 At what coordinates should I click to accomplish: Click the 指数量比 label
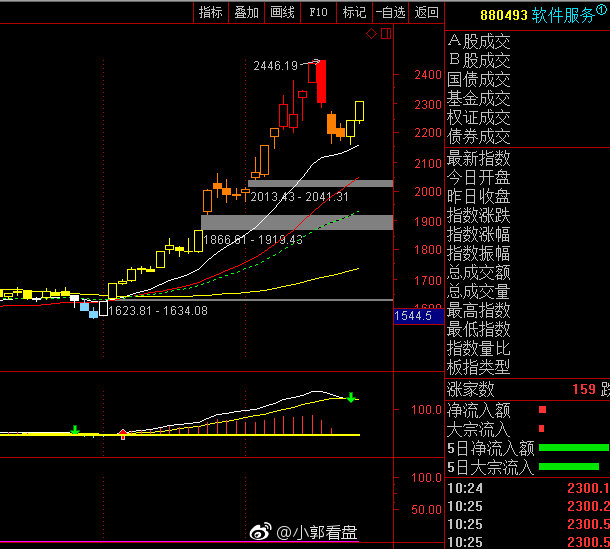click(479, 348)
